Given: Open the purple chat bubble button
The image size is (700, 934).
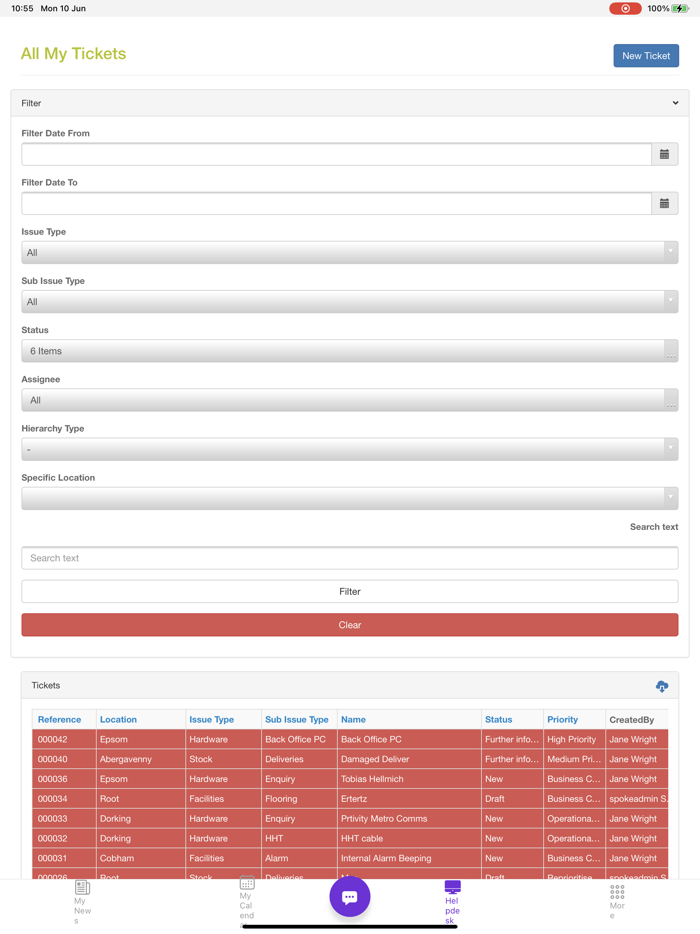Looking at the screenshot, I should tap(350, 896).
